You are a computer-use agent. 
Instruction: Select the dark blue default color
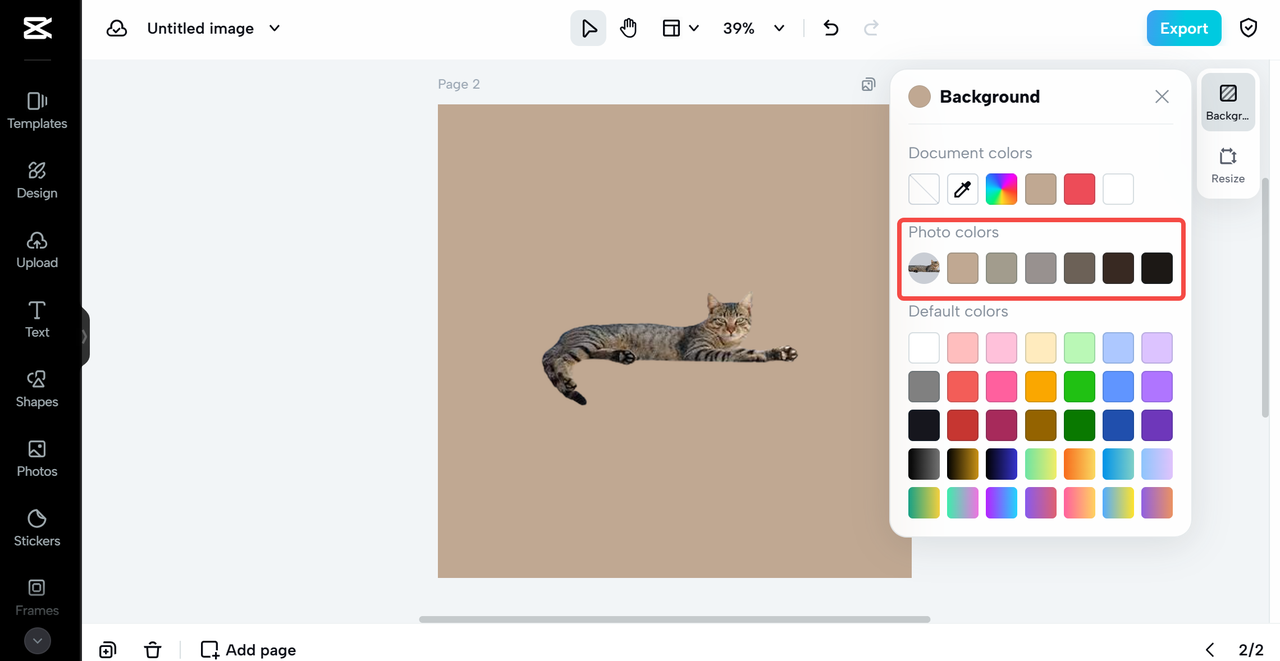pos(1119,425)
